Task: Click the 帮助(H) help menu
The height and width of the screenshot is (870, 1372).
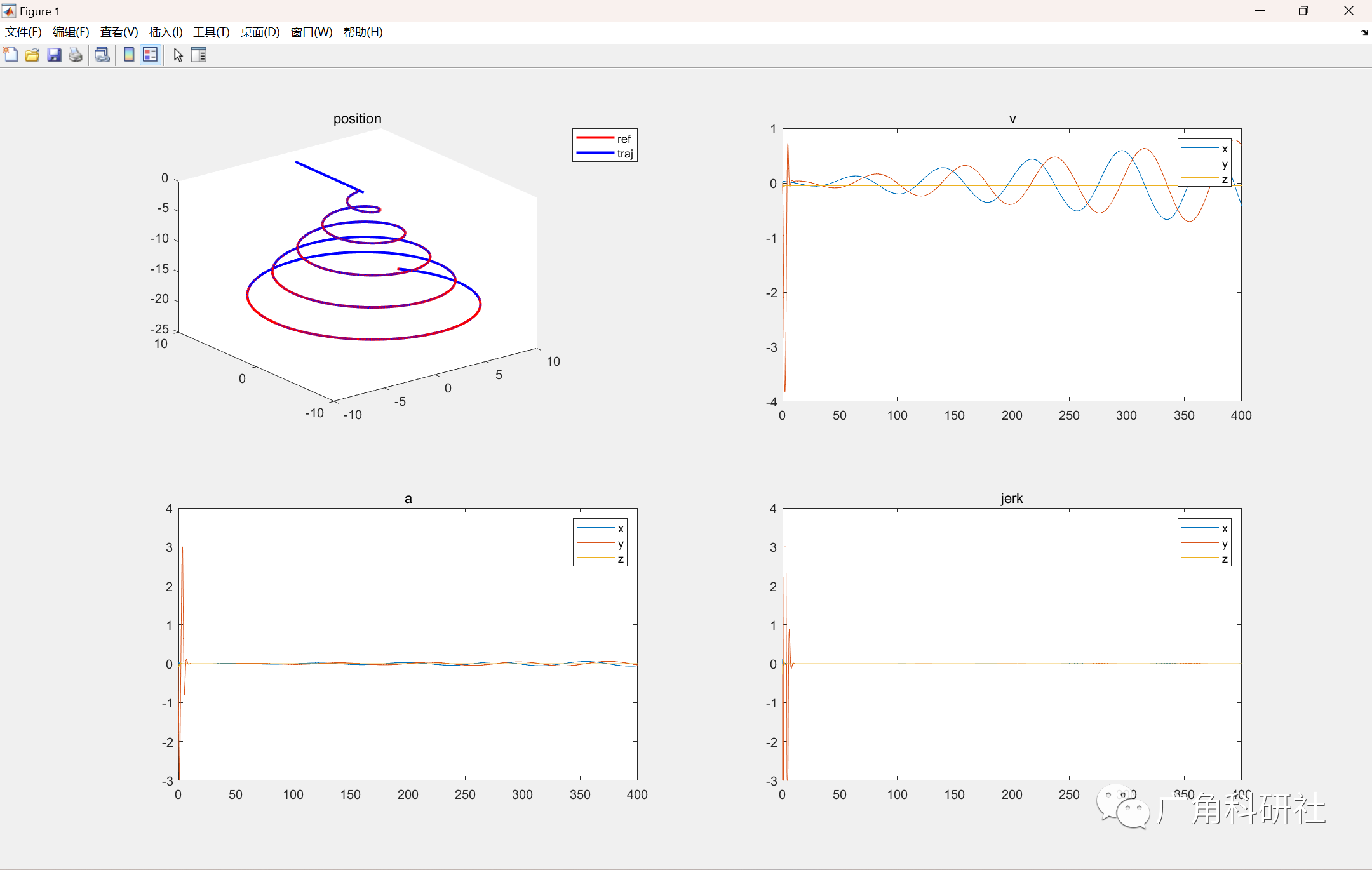Action: (363, 32)
